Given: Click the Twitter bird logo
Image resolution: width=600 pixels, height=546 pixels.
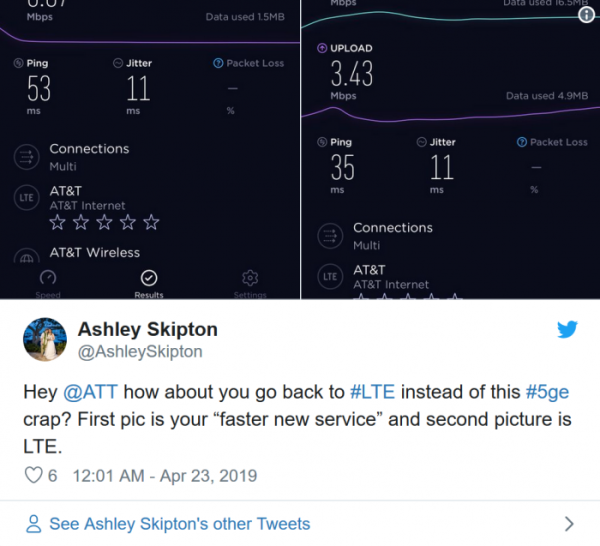Looking at the screenshot, I should 567,329.
